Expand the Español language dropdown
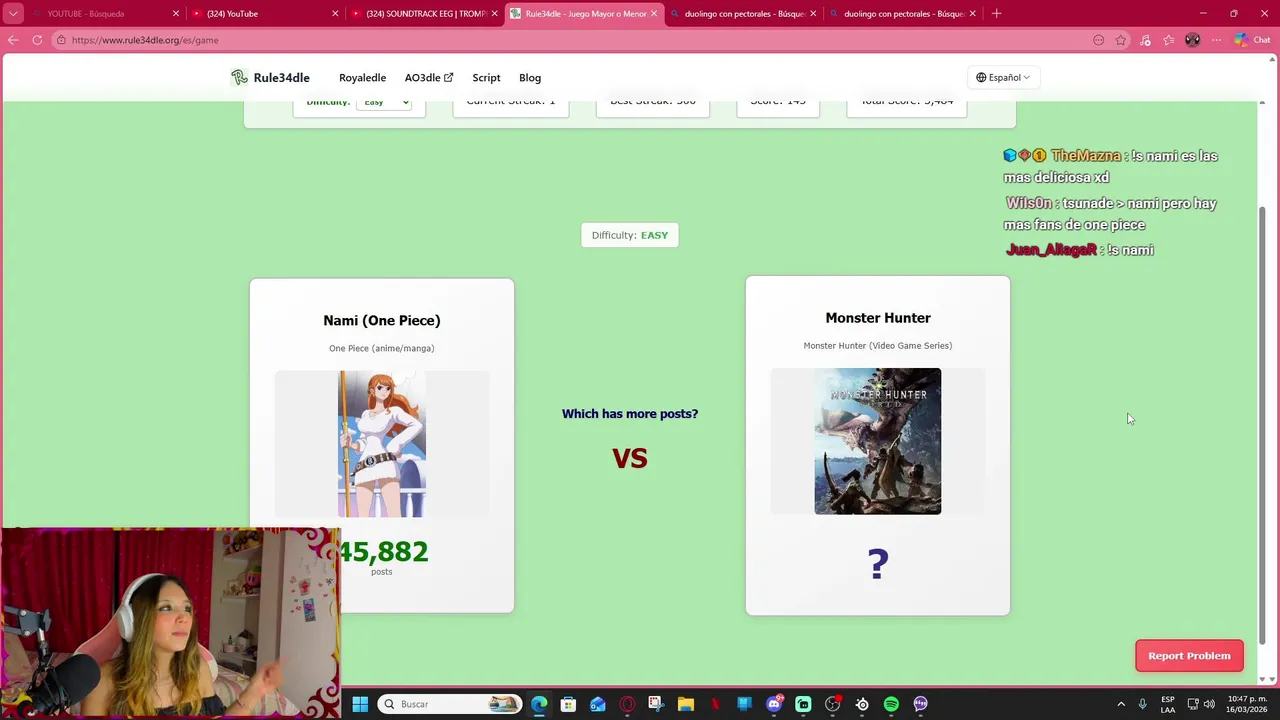The width and height of the screenshot is (1280, 720). [1003, 77]
